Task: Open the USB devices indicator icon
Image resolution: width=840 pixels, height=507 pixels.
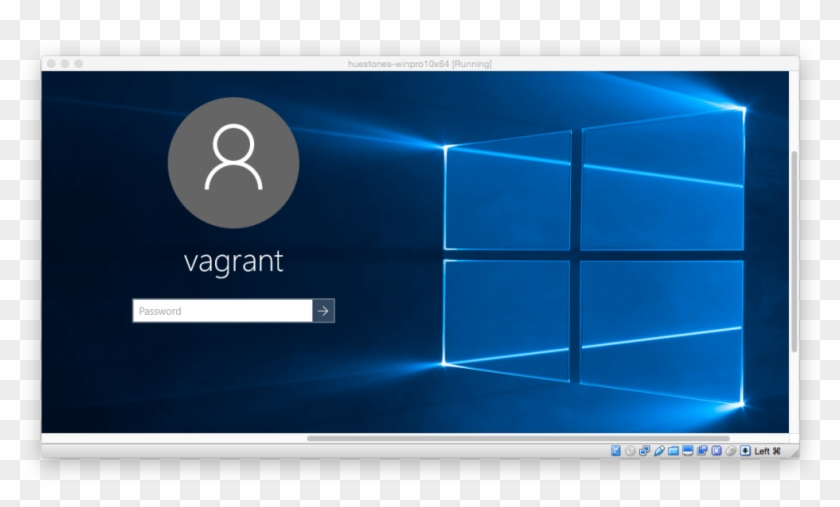Action: (x=659, y=451)
